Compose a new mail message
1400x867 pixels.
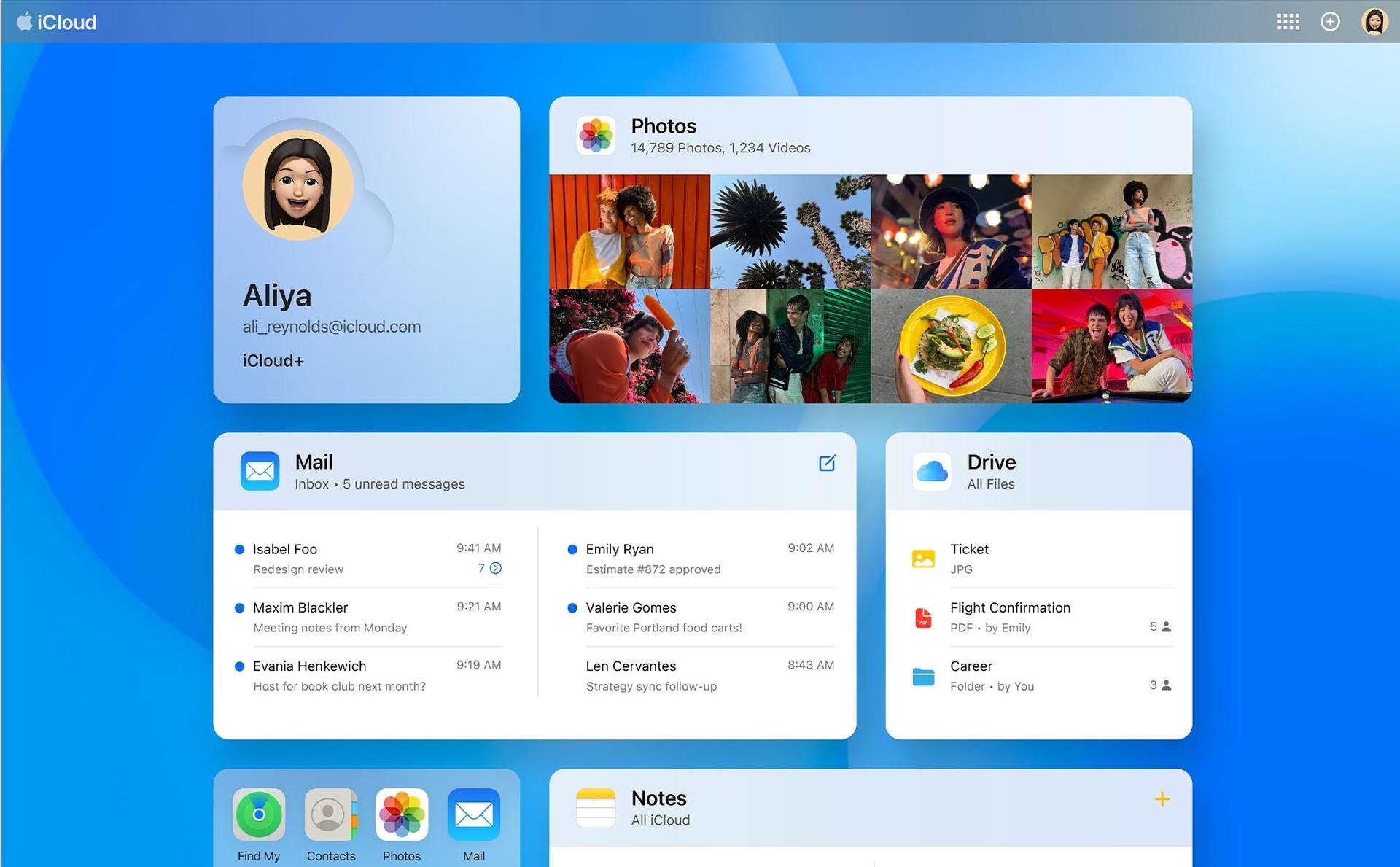click(x=827, y=463)
